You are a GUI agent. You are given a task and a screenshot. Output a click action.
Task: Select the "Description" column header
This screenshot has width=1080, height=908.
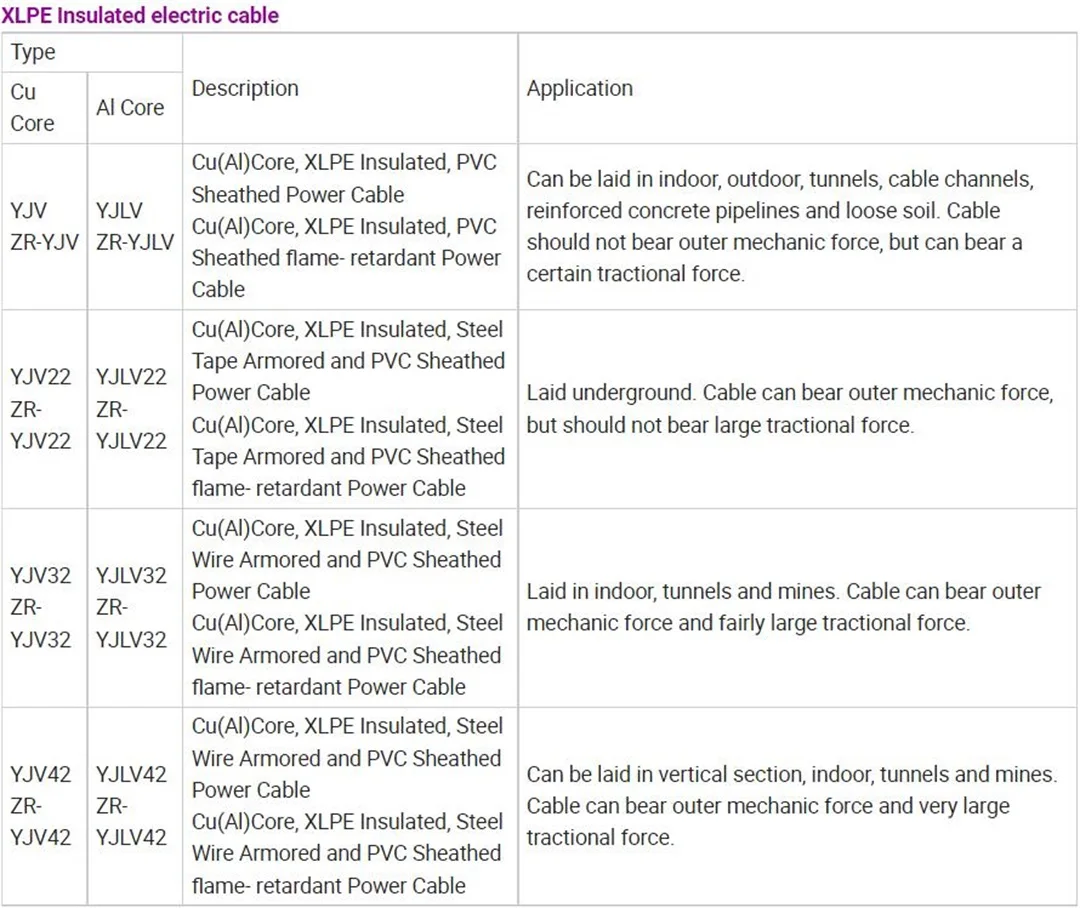(245, 88)
